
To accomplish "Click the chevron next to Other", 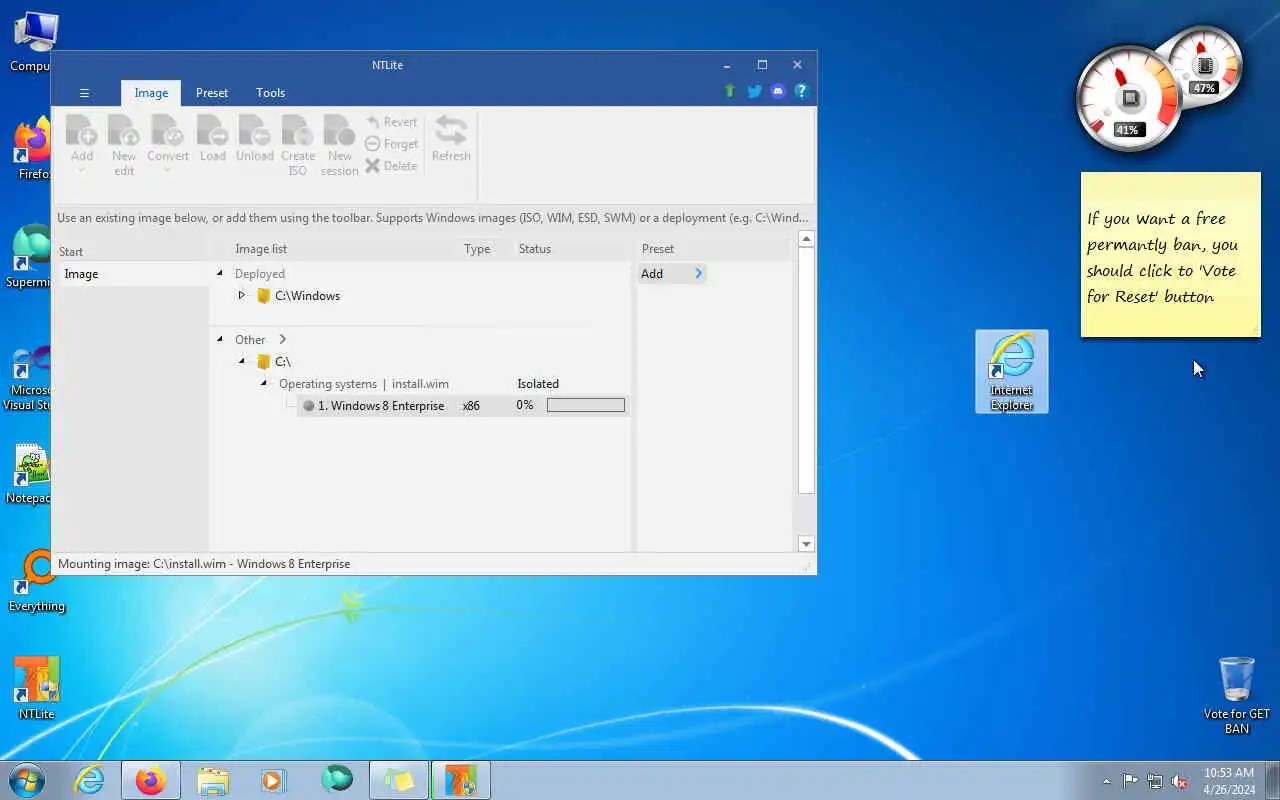I will click(282, 339).
